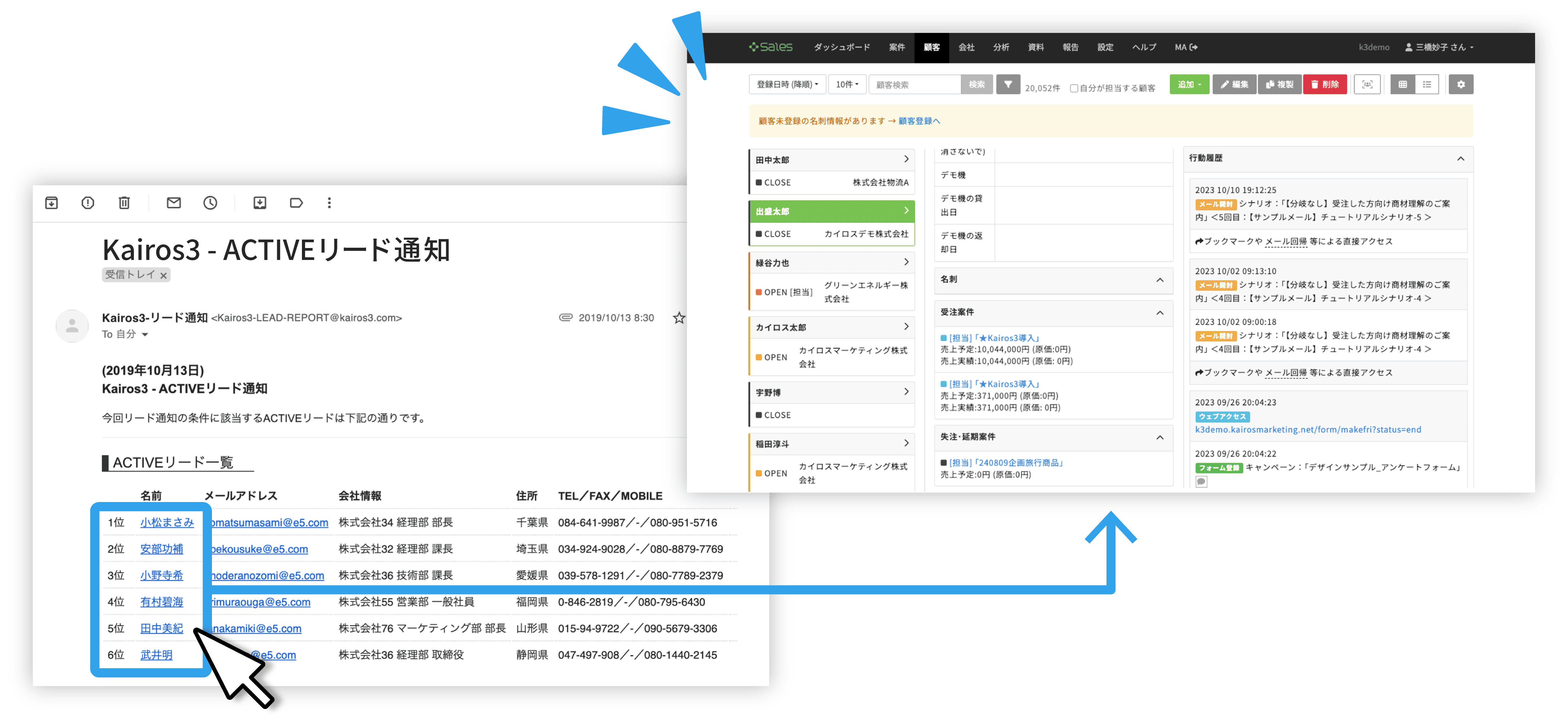
Task: Click the filter funnel icon
Action: [1008, 85]
